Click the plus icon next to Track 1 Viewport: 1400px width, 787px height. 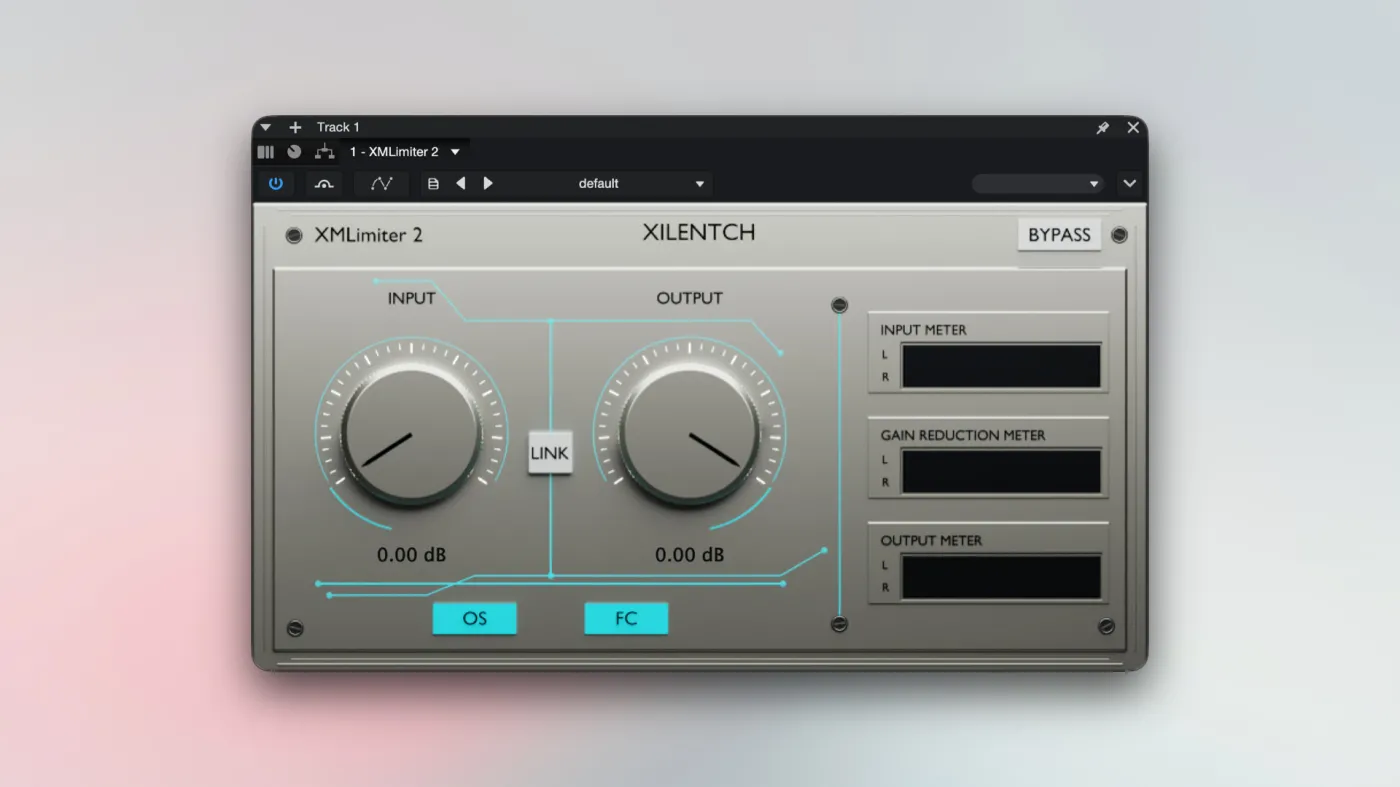tap(295, 127)
